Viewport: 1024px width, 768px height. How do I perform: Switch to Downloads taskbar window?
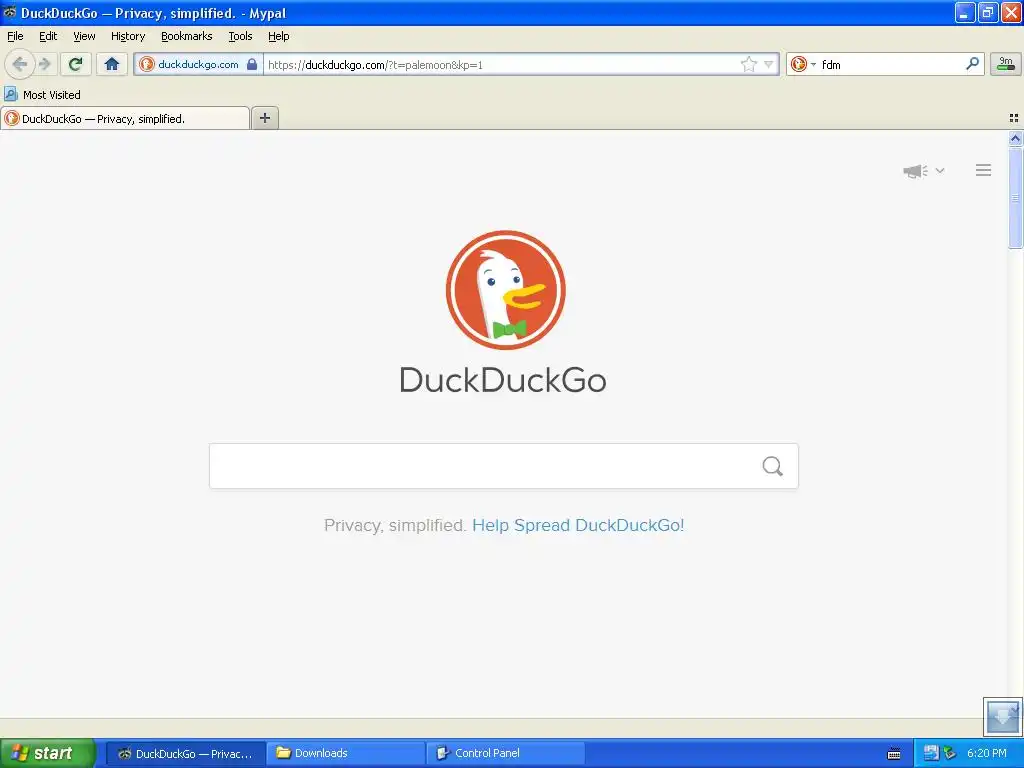click(x=345, y=753)
